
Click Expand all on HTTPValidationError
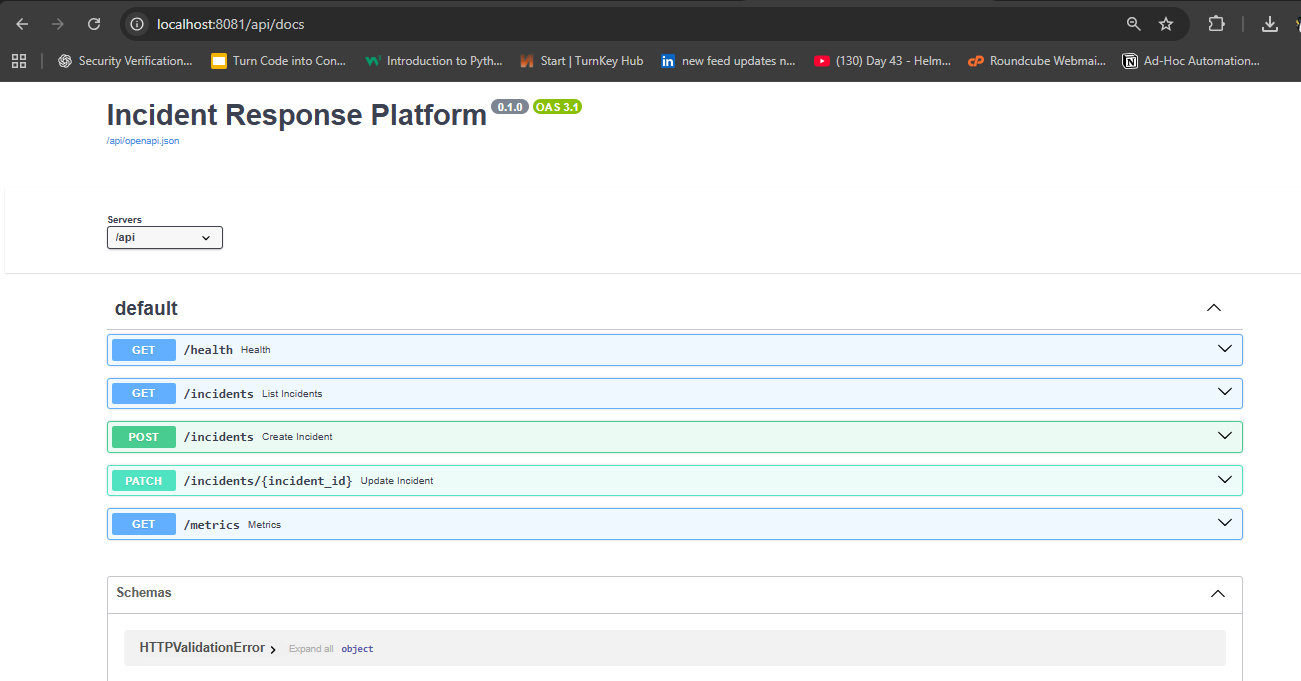311,649
